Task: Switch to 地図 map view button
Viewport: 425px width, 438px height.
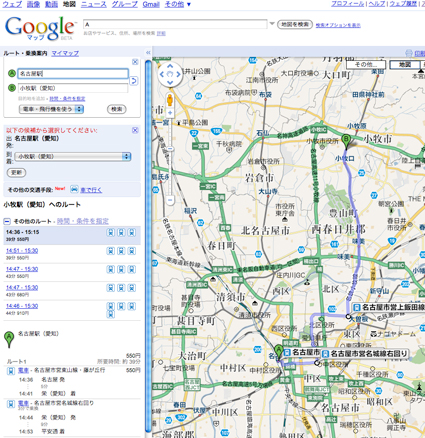Action: click(405, 64)
